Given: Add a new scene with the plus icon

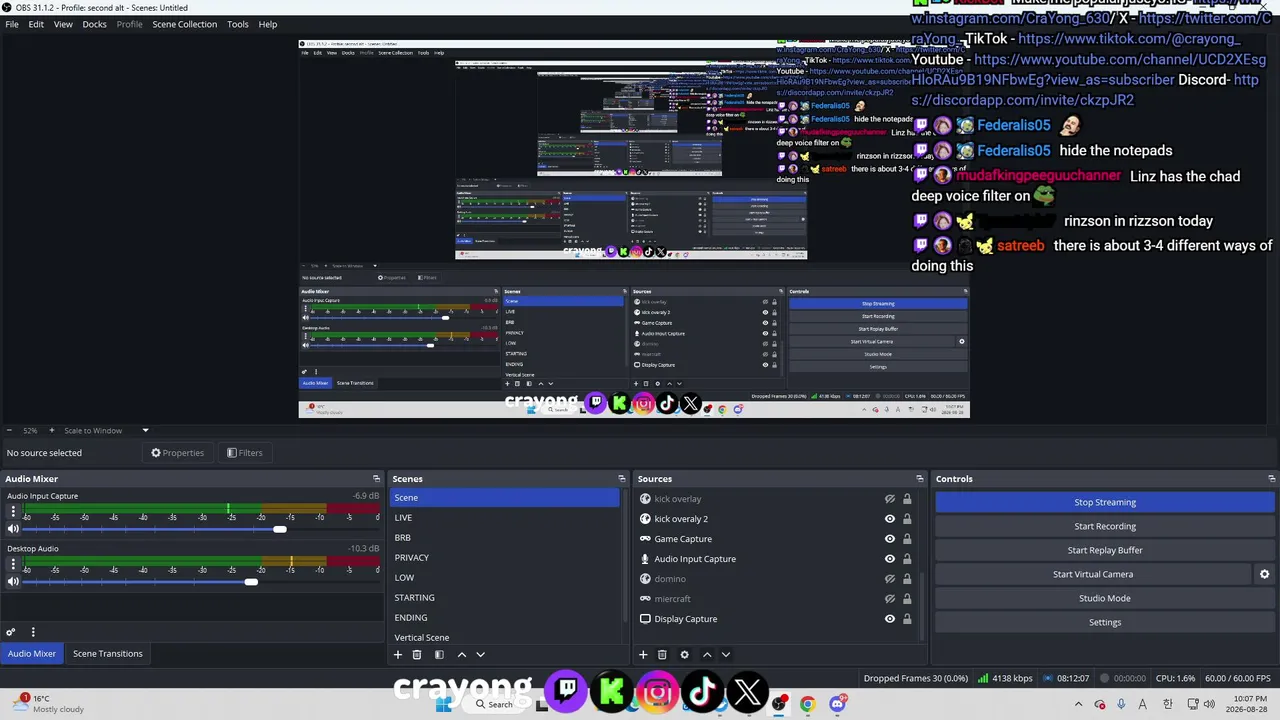Looking at the screenshot, I should [398, 655].
